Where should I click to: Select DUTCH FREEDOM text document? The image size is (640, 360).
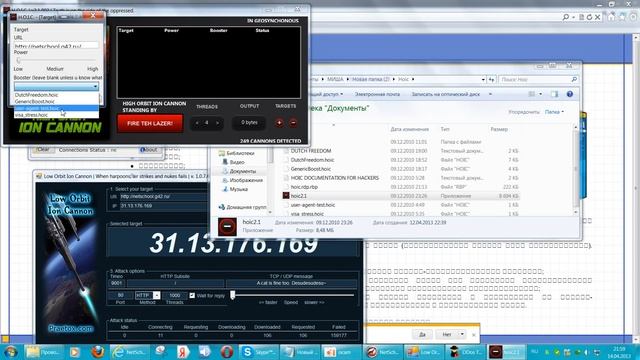(311, 151)
